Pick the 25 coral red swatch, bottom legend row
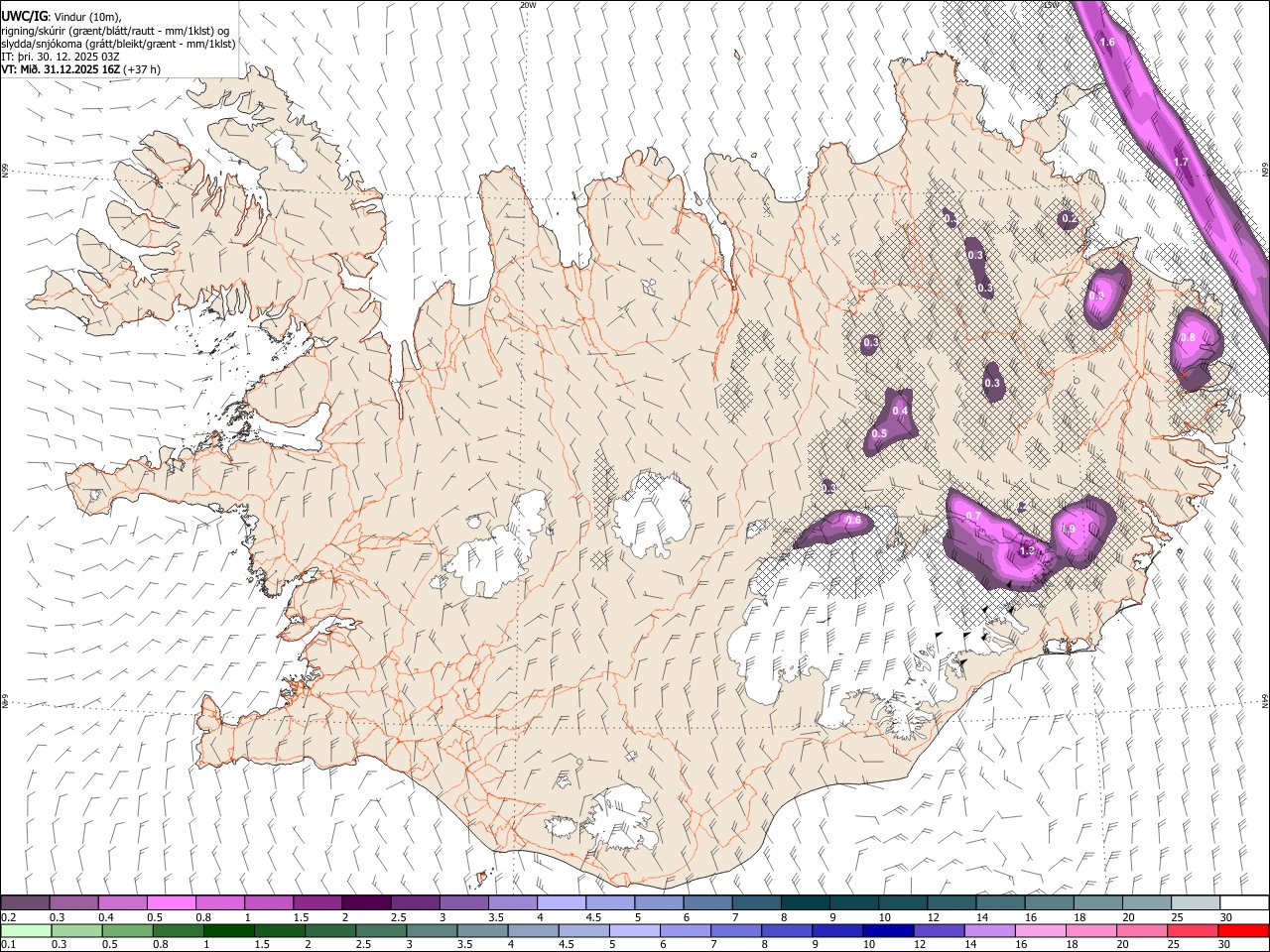Viewport: 1270px width, 952px height. (1195, 931)
